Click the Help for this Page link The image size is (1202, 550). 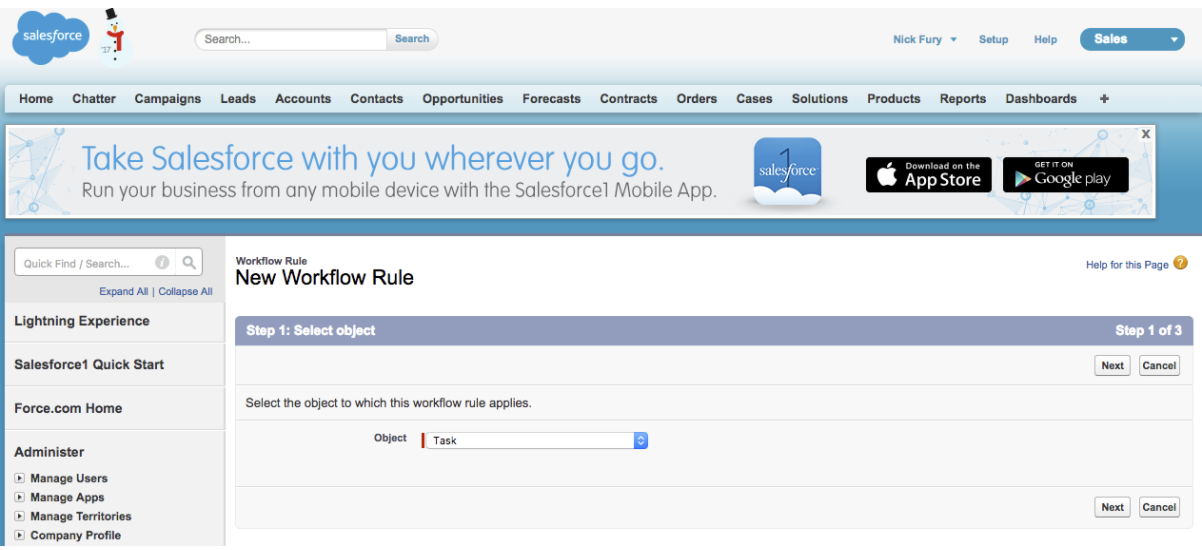1127,265
